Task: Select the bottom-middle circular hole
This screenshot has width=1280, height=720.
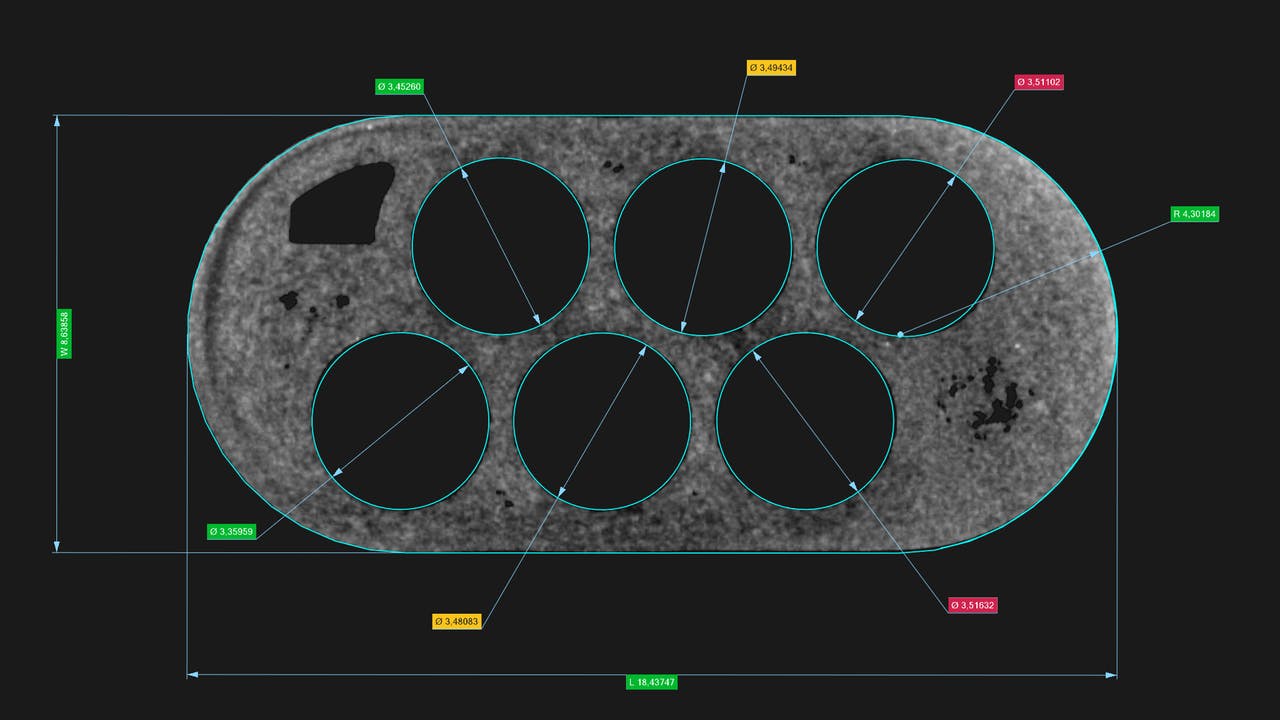Action: [602, 421]
